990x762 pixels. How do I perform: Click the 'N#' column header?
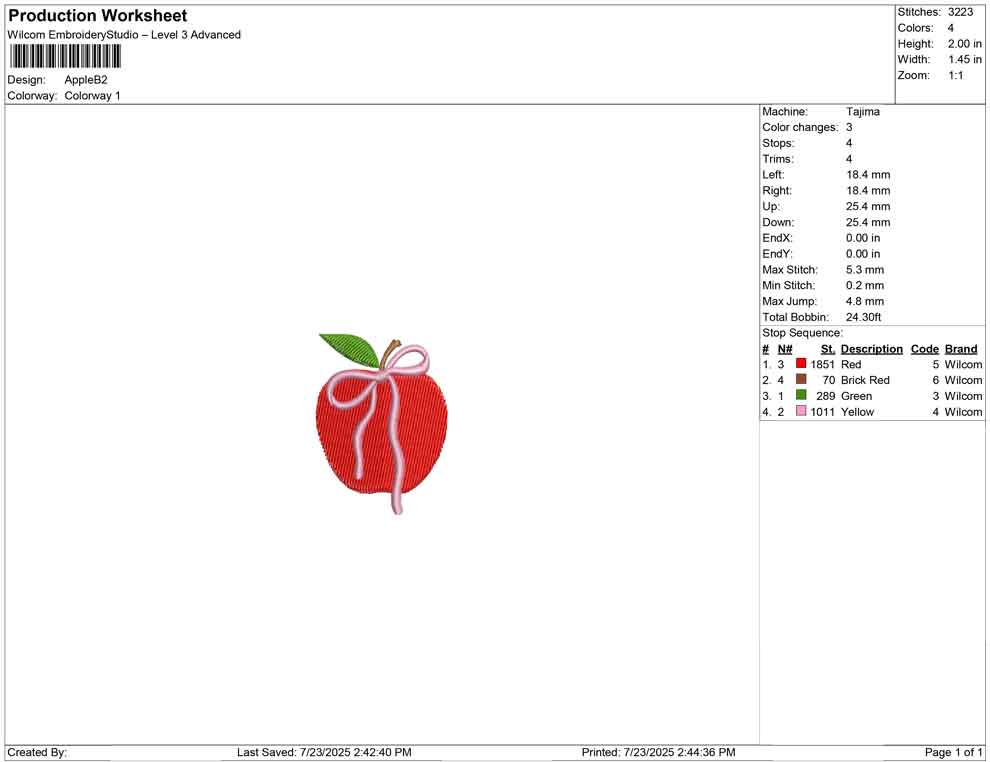point(785,349)
